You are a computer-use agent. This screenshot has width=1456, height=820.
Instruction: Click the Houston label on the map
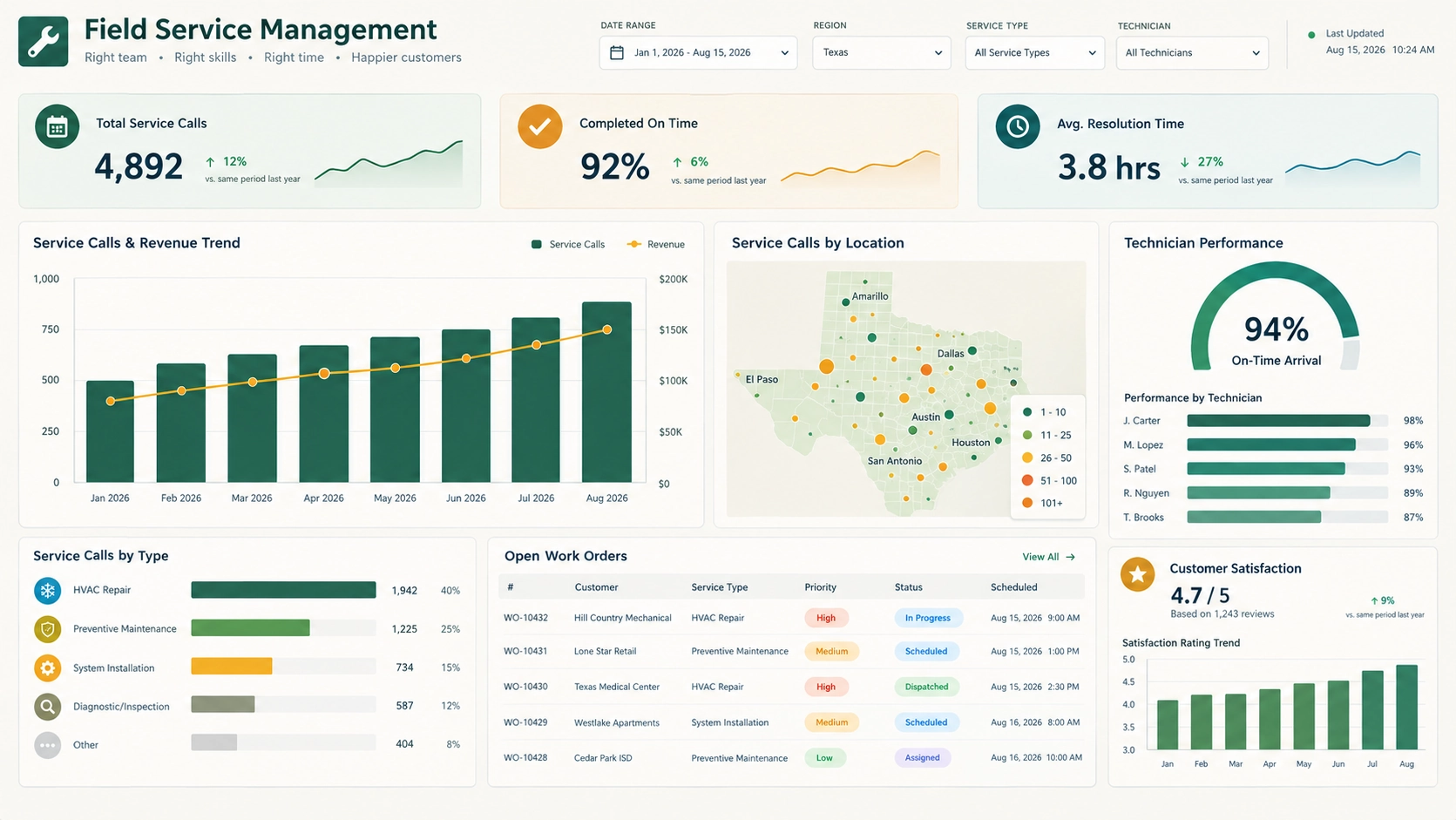tap(971, 443)
